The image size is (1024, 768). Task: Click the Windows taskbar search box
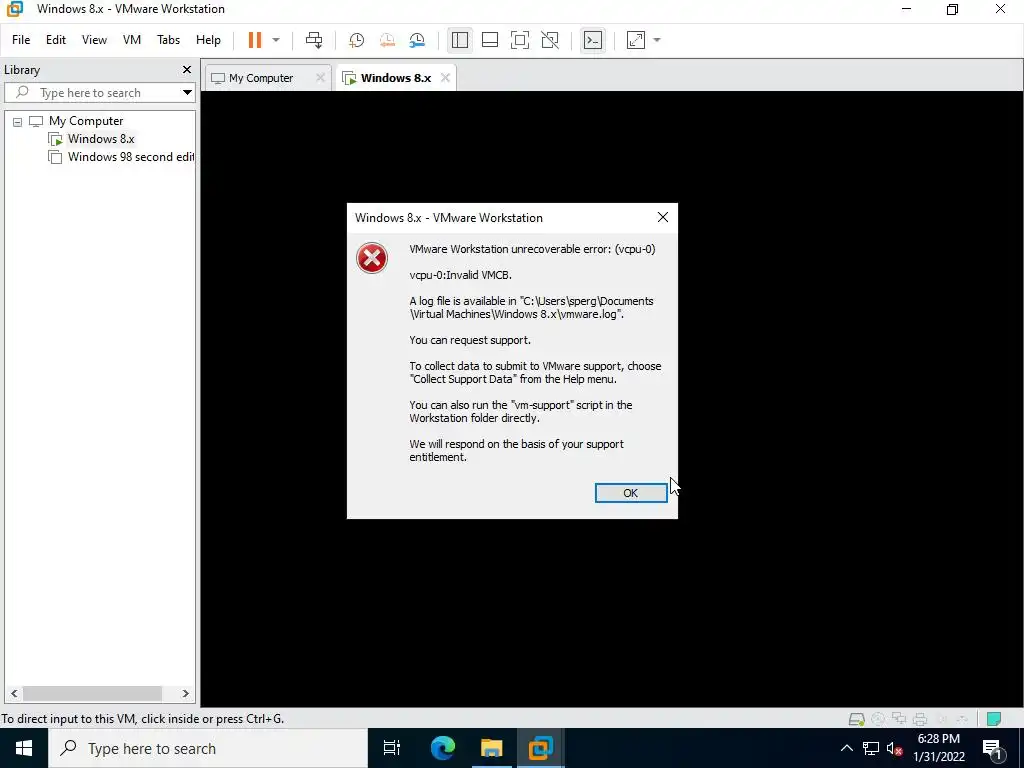[x=208, y=748]
